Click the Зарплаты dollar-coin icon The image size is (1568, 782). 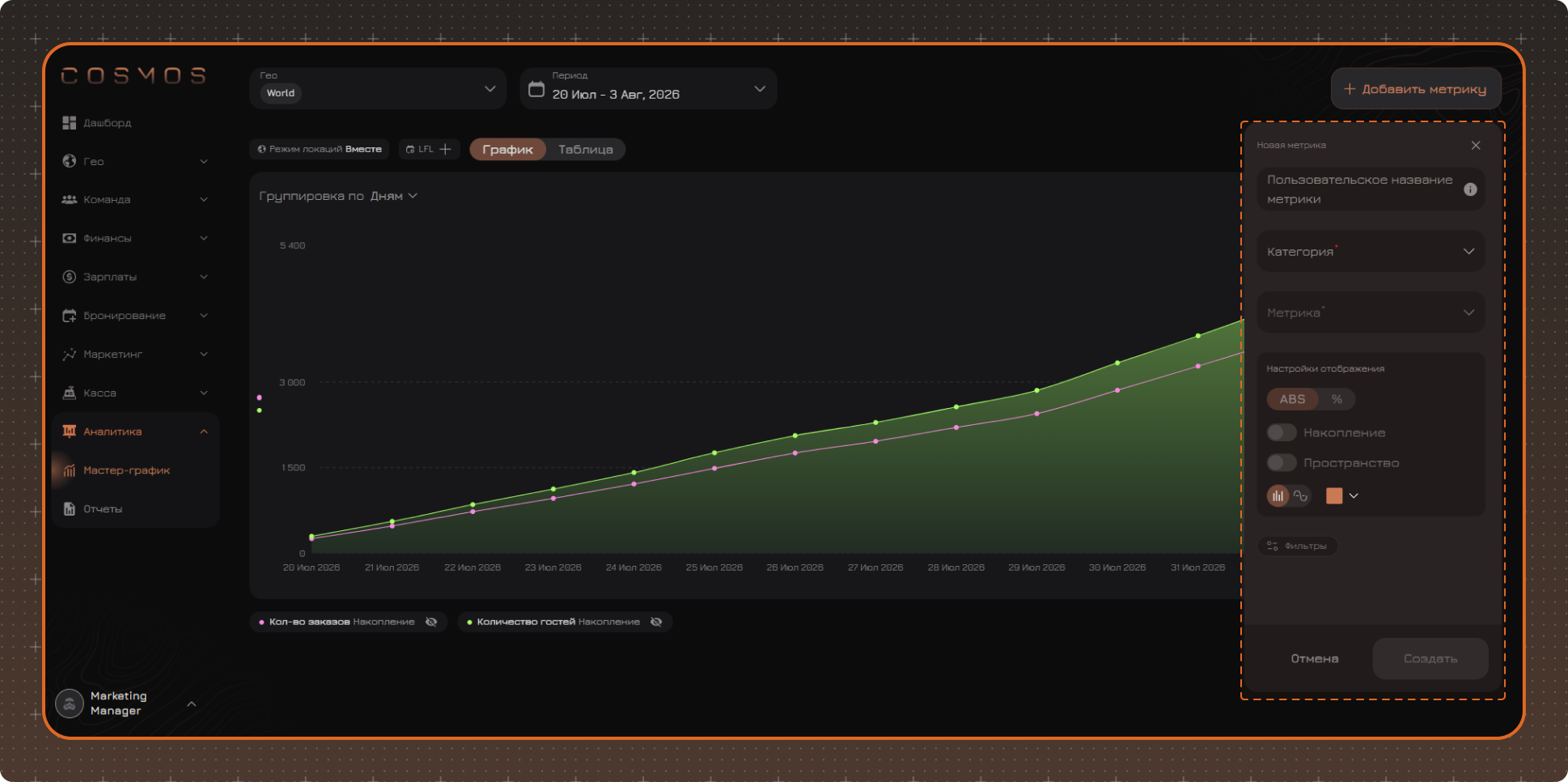coord(70,277)
